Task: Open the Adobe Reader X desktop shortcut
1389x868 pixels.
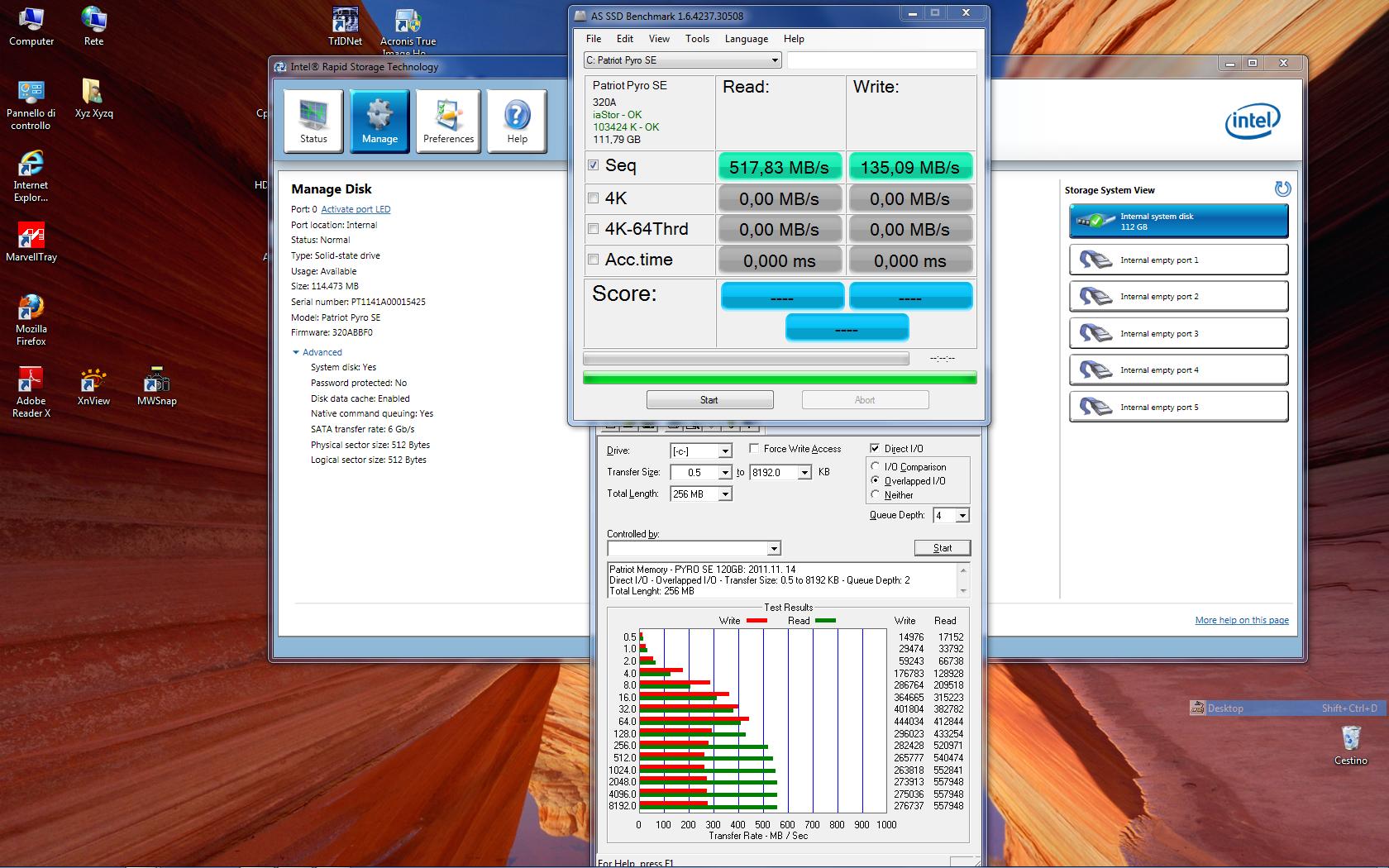Action: [x=31, y=393]
